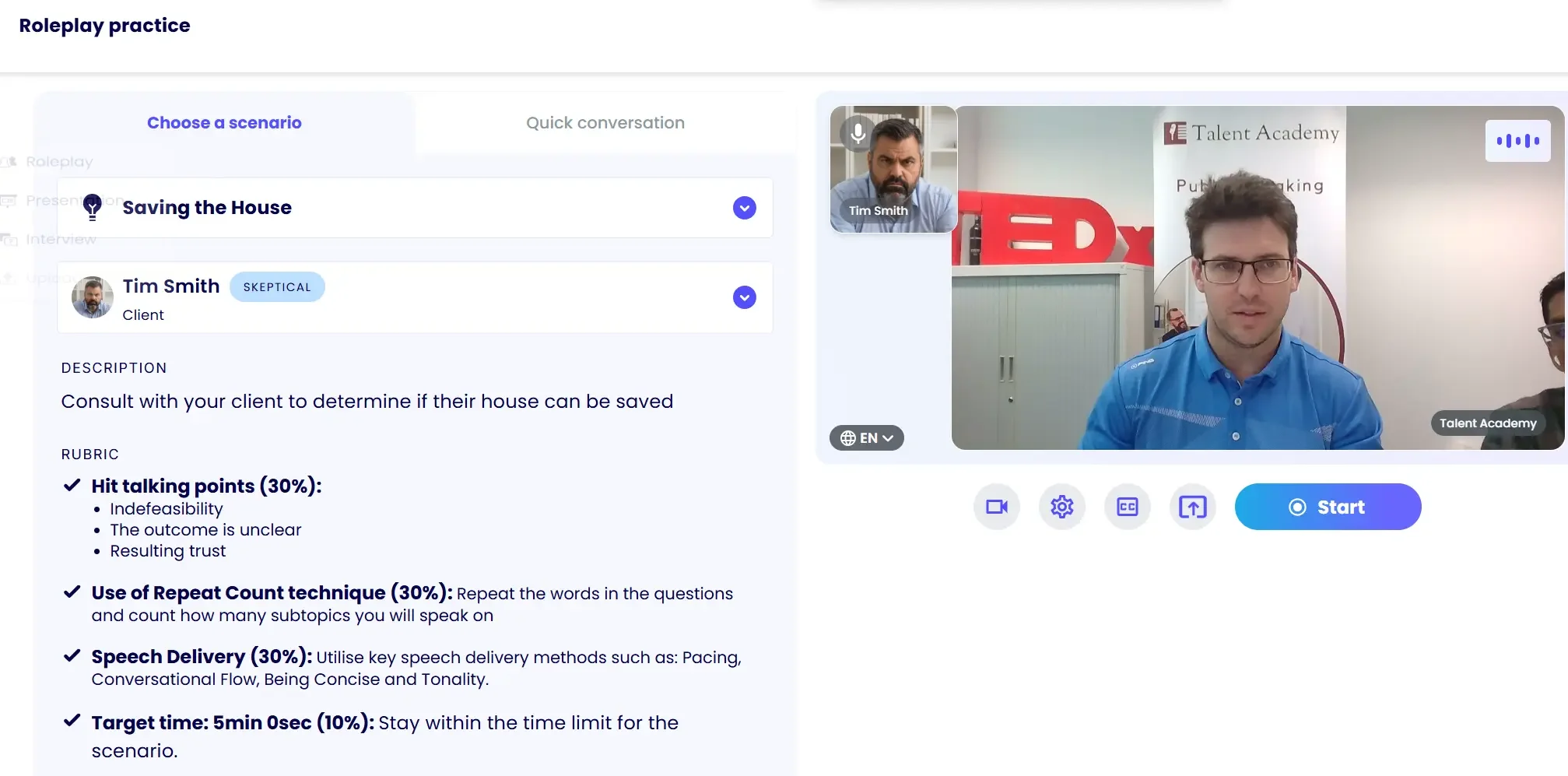Click the Indefeasibility talking point
The width and height of the screenshot is (1568, 776).
[167, 509]
